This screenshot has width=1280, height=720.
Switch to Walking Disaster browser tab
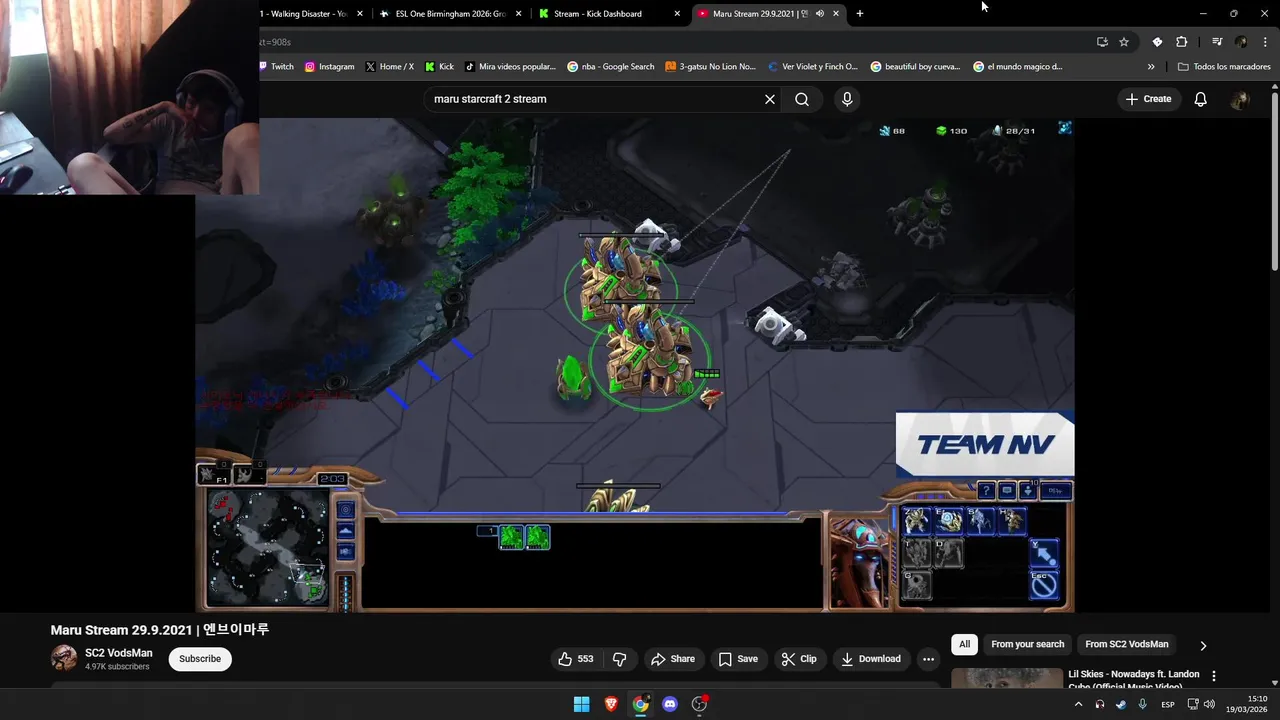coord(304,14)
